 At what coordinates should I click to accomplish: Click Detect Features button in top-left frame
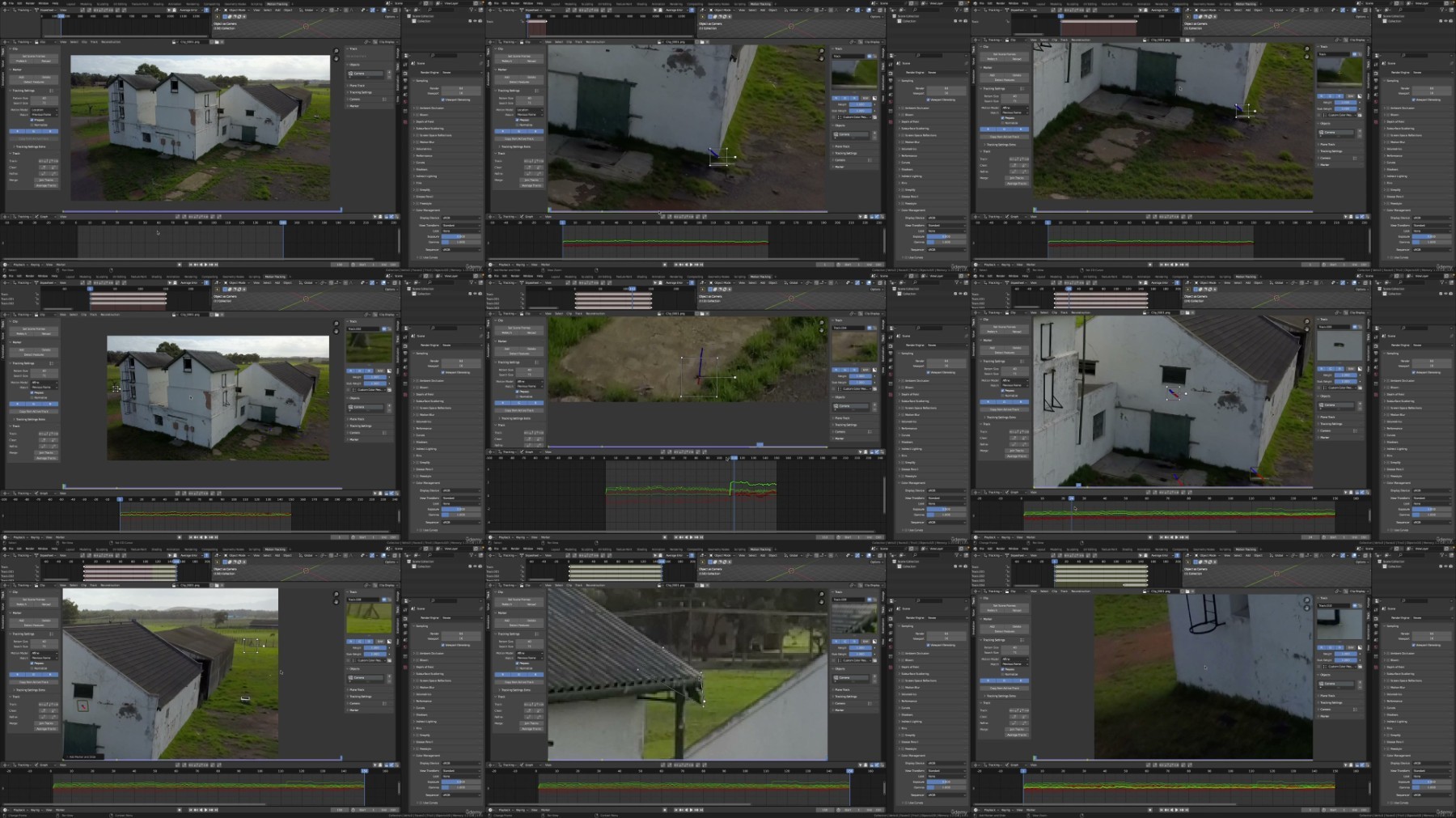(x=34, y=82)
